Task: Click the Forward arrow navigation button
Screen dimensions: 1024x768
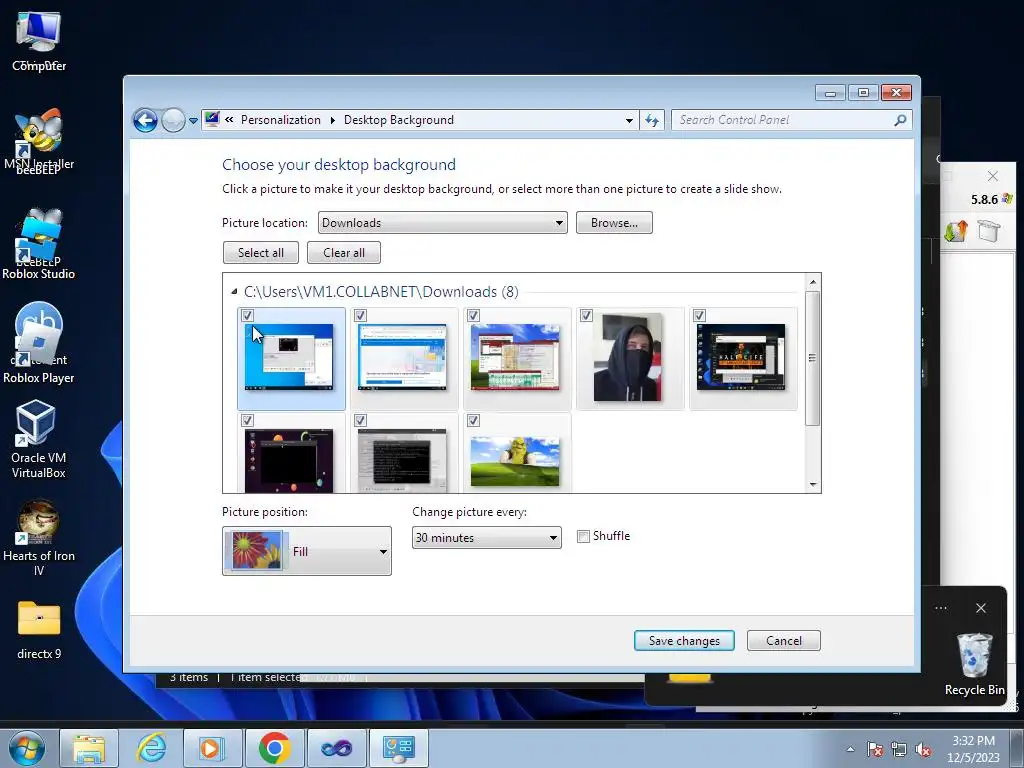Action: pos(173,120)
